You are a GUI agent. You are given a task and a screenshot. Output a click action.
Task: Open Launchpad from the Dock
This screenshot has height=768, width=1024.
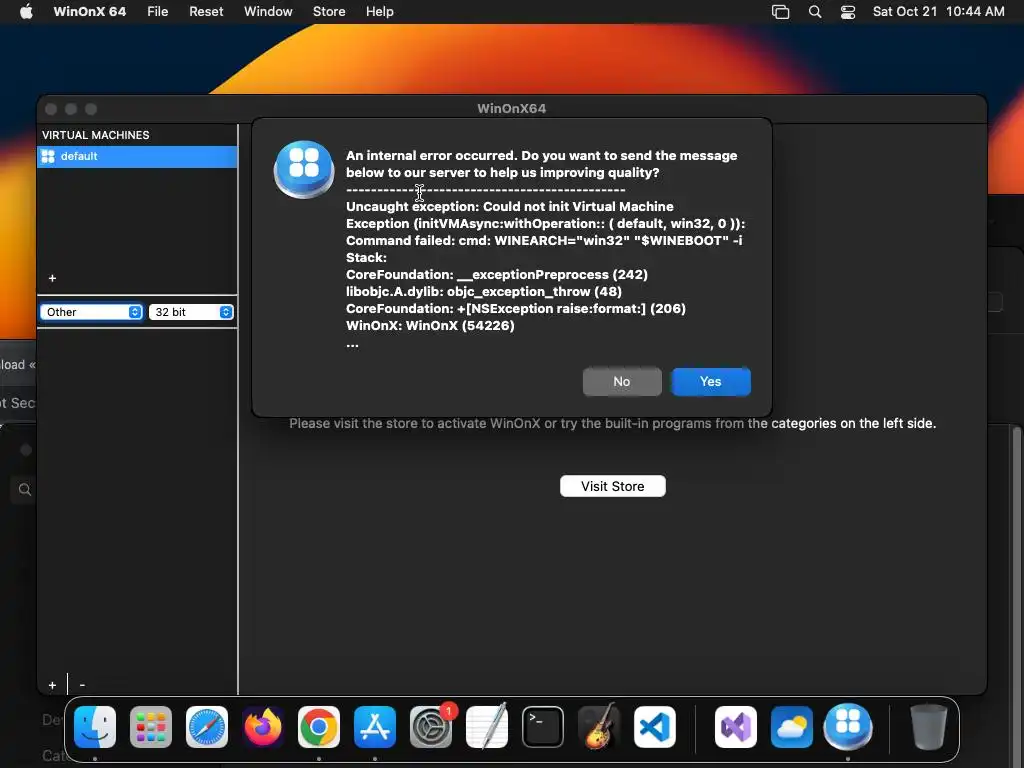pyautogui.click(x=151, y=727)
